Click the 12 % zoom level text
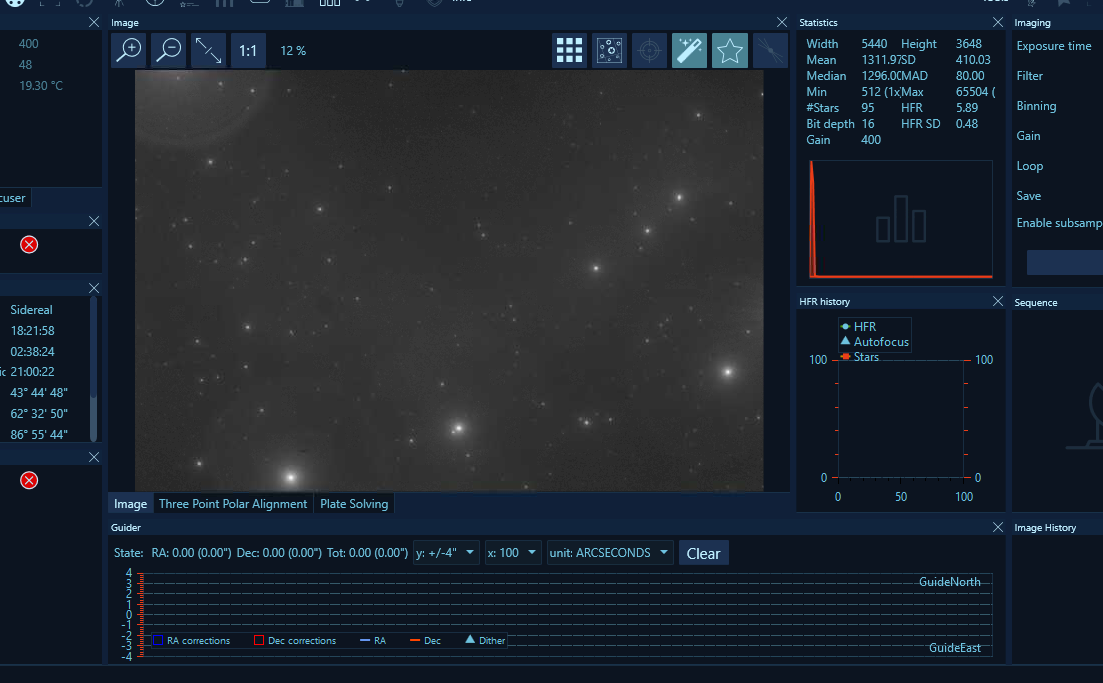The image size is (1103, 683). [x=293, y=51]
